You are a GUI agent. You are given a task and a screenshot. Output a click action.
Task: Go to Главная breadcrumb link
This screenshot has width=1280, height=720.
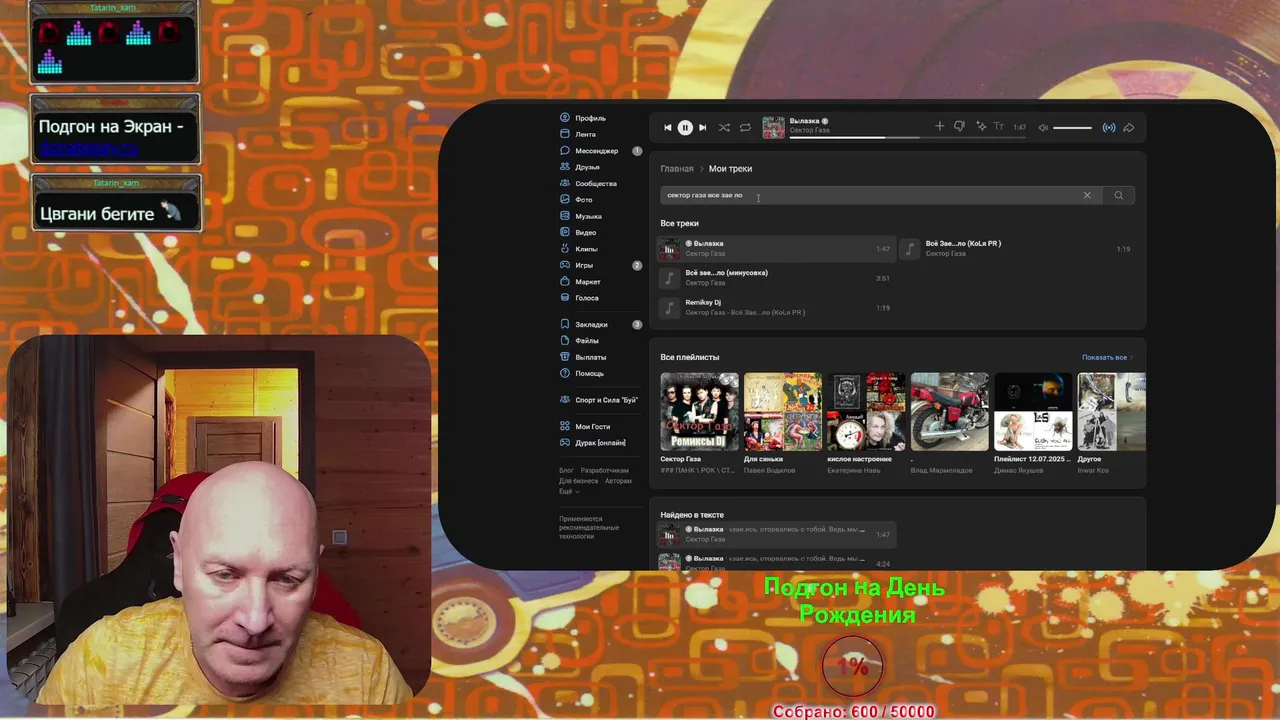pyautogui.click(x=677, y=169)
